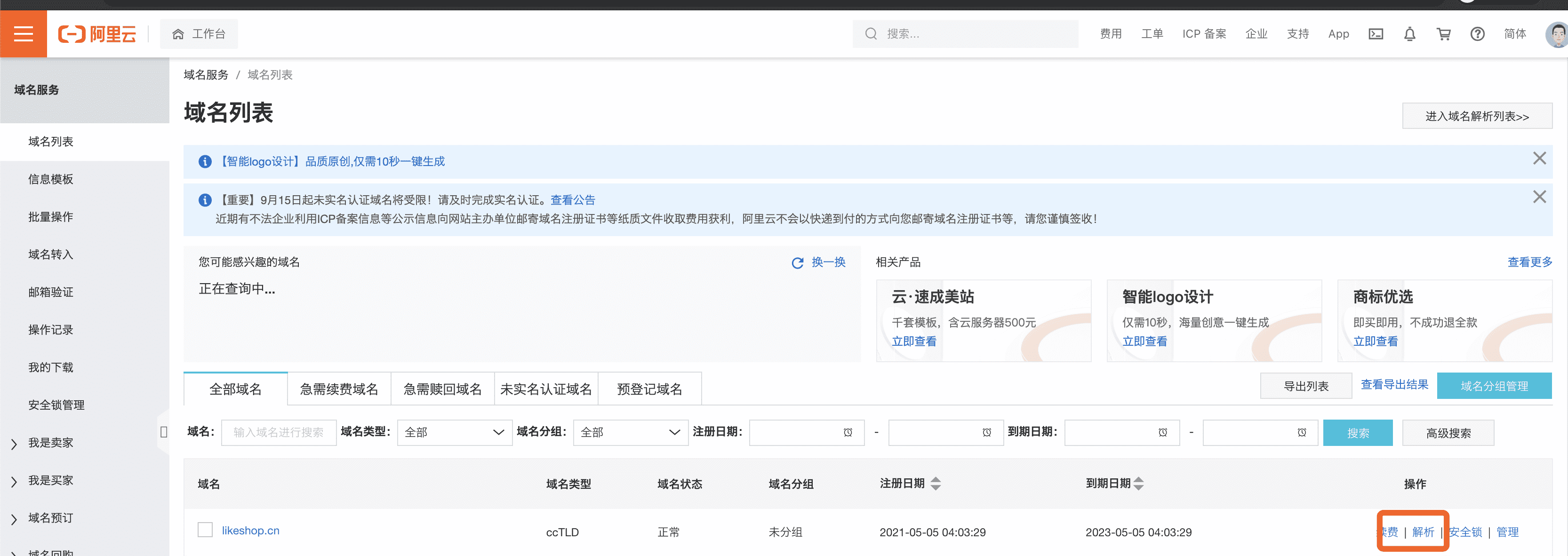This screenshot has width=1568, height=556.
Task: Open the 域名分组 dropdown
Action: tap(630, 432)
